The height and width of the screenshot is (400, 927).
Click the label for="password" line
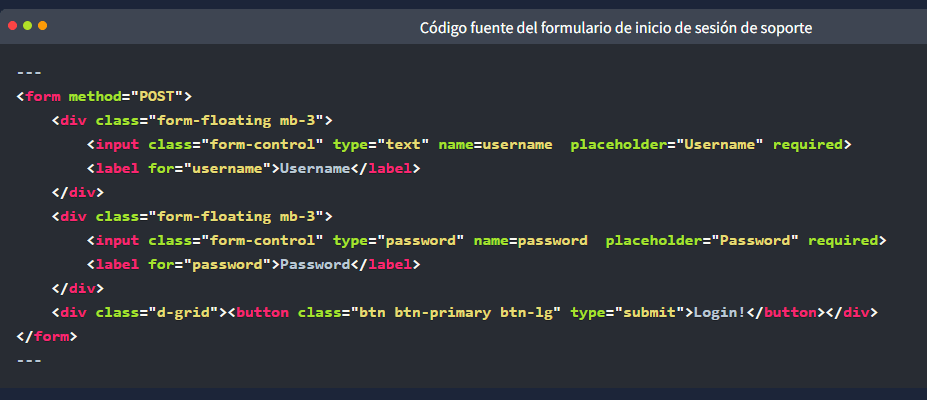(254, 265)
